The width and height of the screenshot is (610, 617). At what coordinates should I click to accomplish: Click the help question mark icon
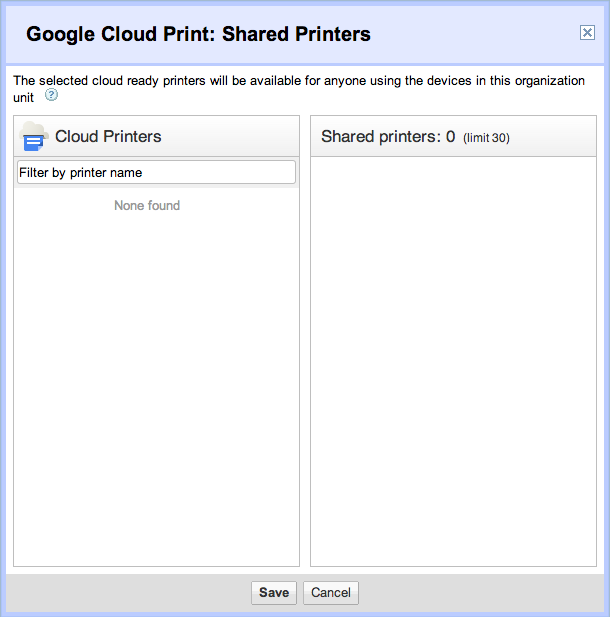(51, 96)
